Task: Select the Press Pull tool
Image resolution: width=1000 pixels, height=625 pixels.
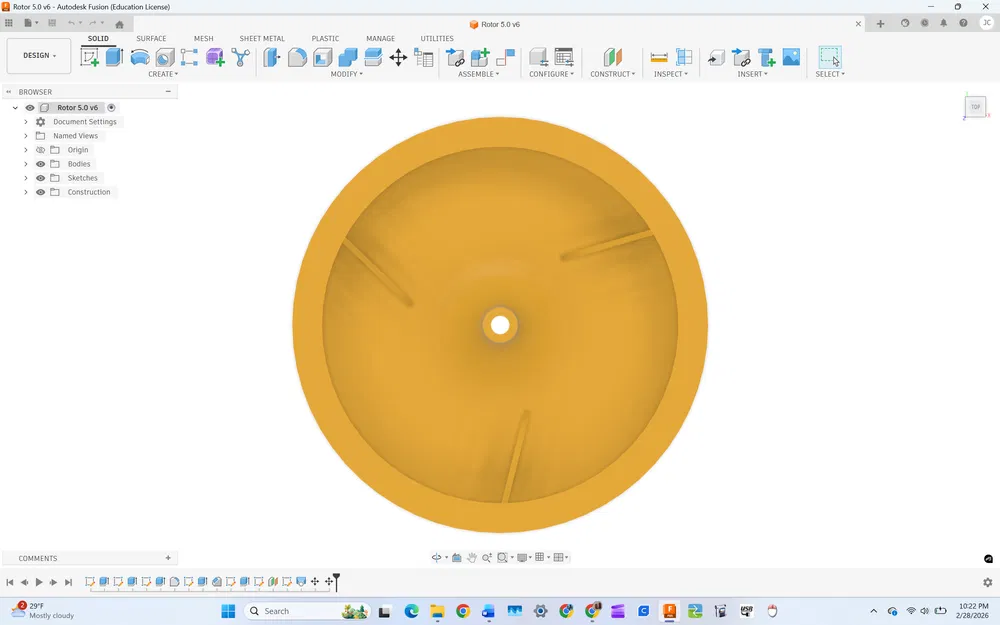Action: [x=272, y=57]
